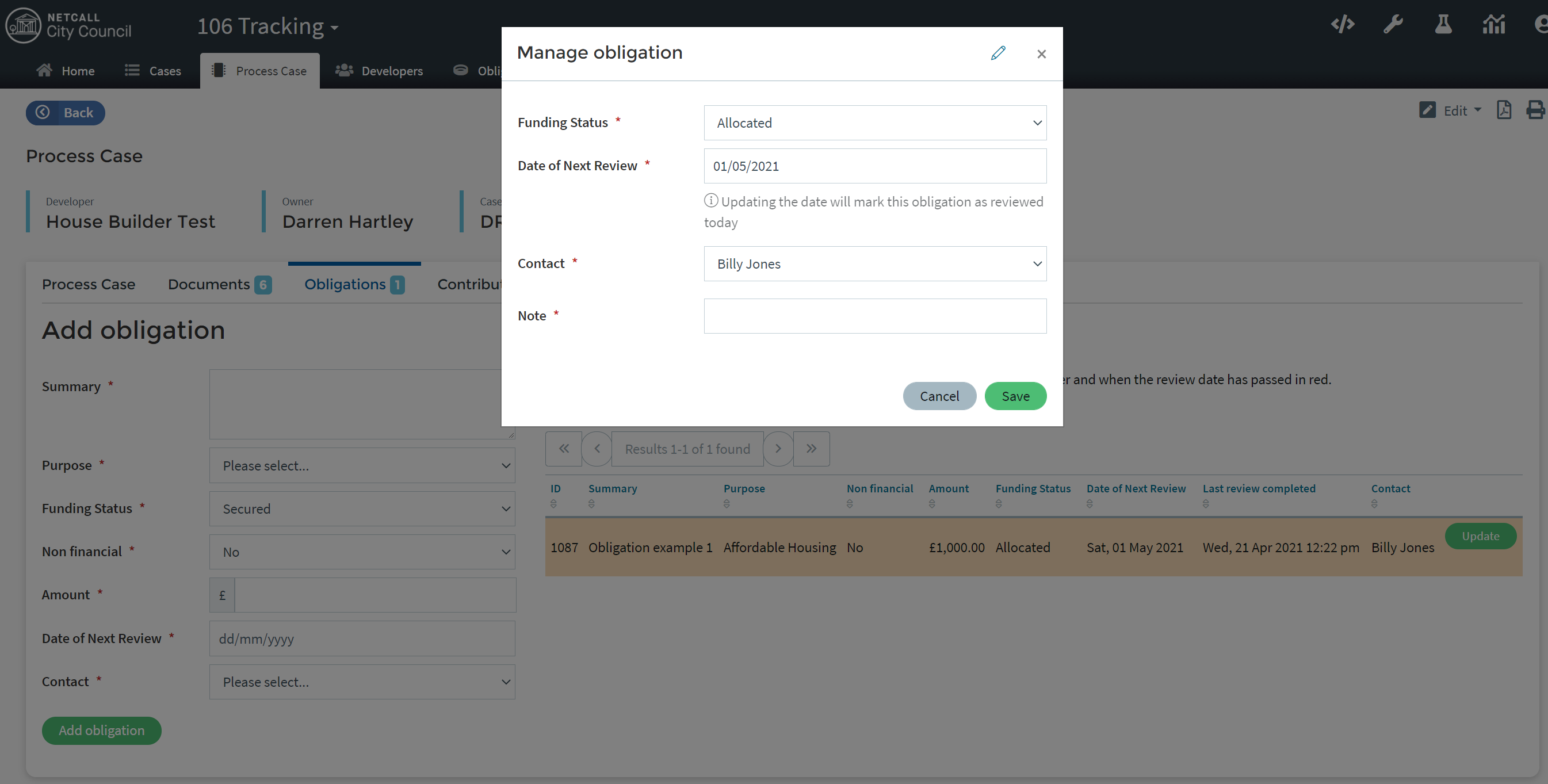Image resolution: width=1548 pixels, height=784 pixels.
Task: Cancel the Manage obligation dialog
Action: point(939,396)
